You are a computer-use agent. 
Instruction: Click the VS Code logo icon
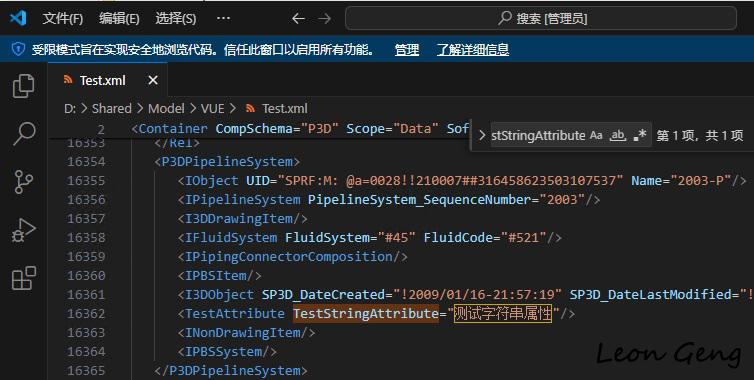coord(18,18)
